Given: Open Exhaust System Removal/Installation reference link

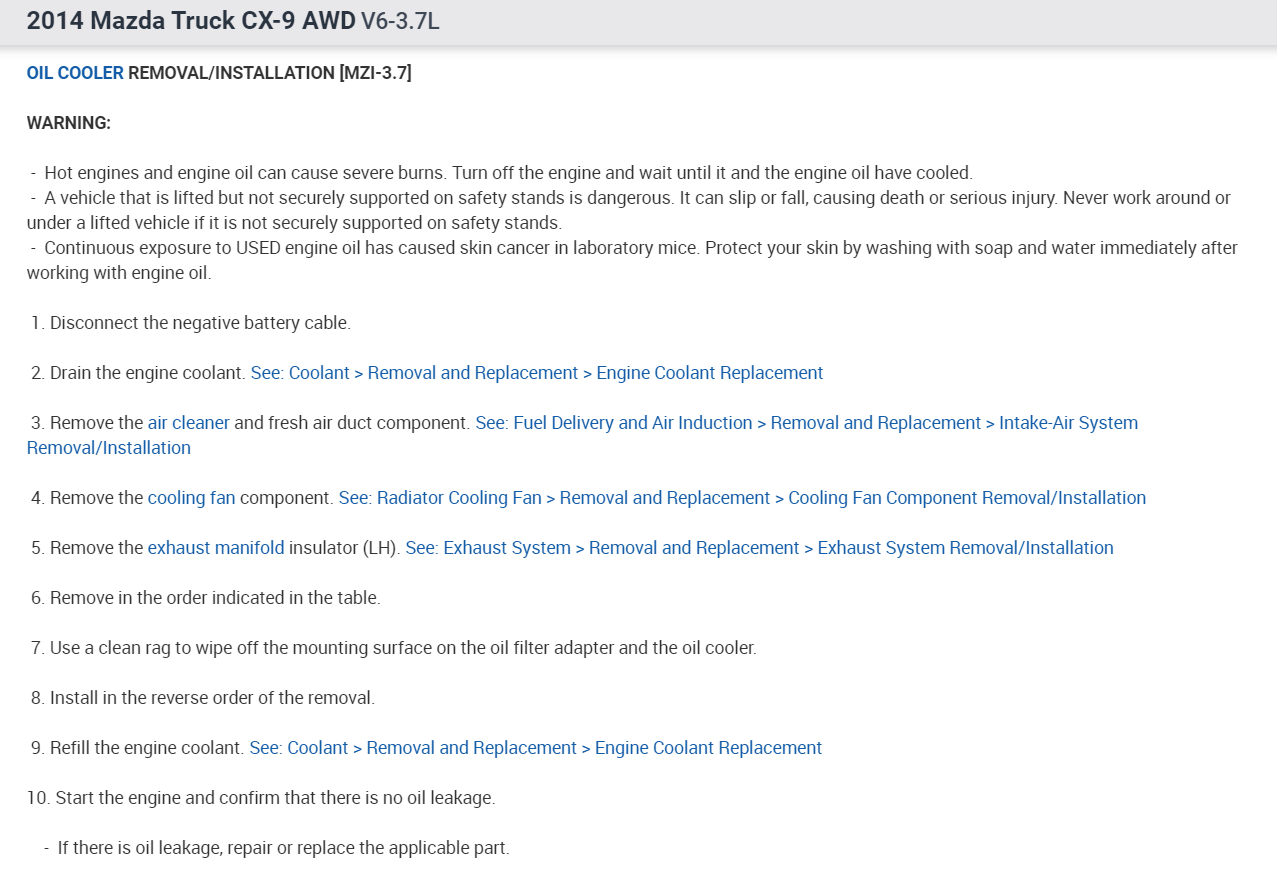Looking at the screenshot, I should (759, 548).
